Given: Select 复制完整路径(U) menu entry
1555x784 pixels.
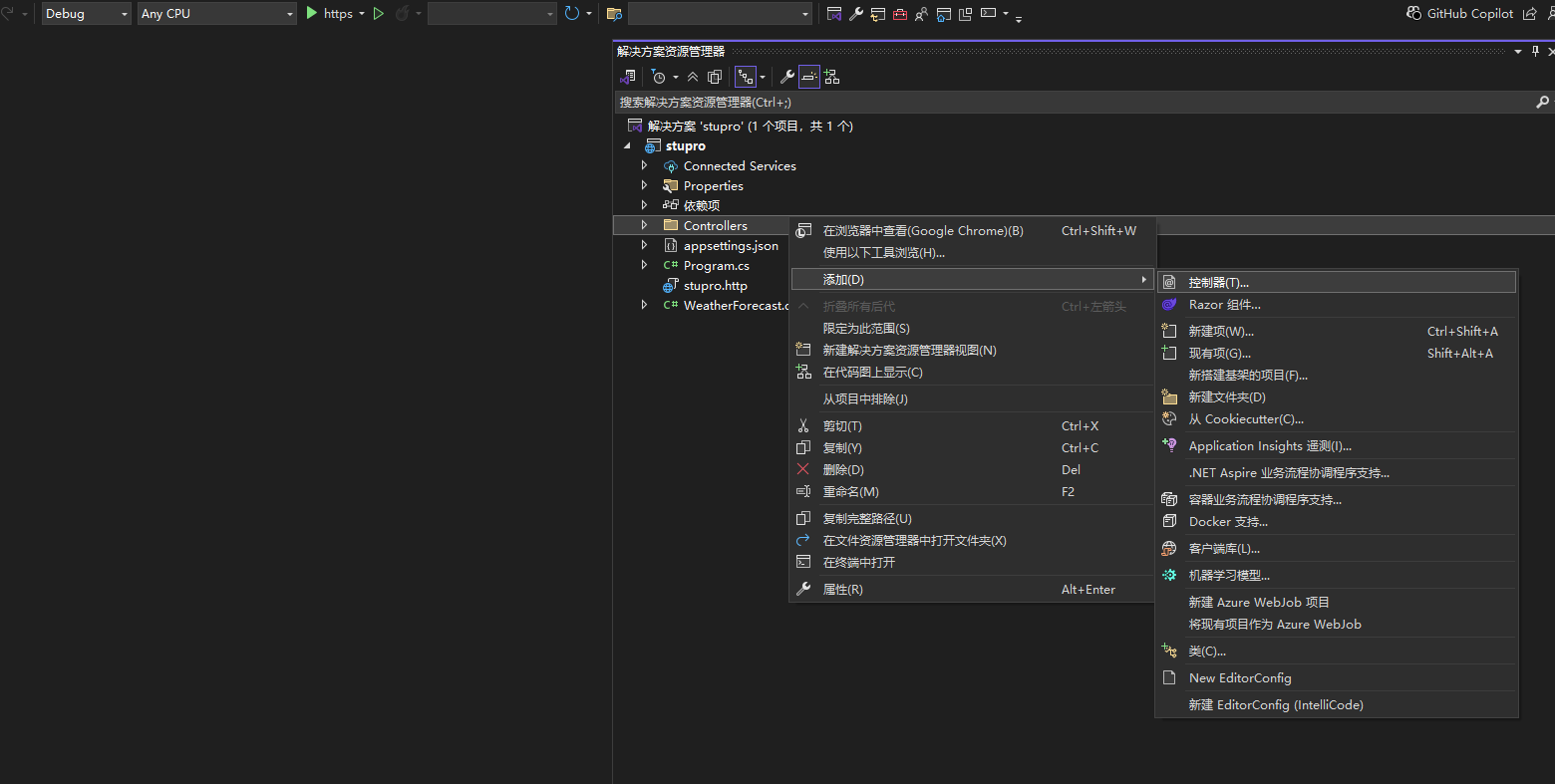Looking at the screenshot, I should [972, 519].
